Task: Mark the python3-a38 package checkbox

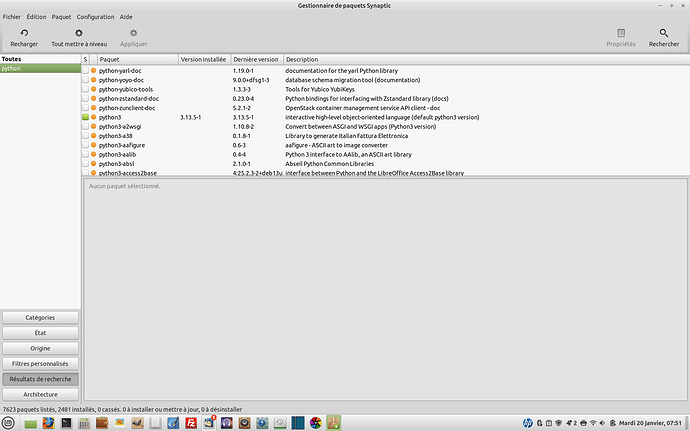Action: click(x=87, y=136)
